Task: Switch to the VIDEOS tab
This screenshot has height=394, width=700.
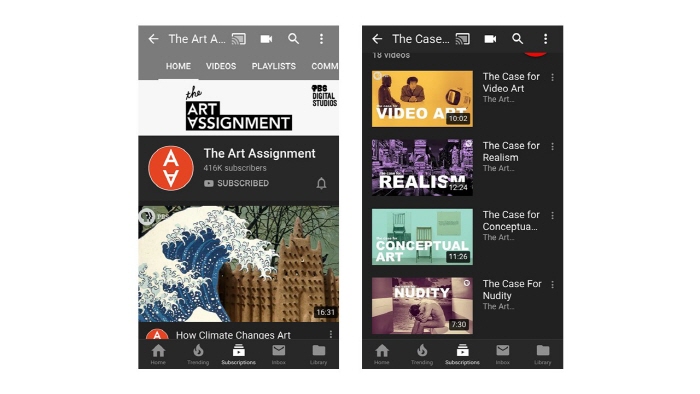Action: tap(221, 66)
